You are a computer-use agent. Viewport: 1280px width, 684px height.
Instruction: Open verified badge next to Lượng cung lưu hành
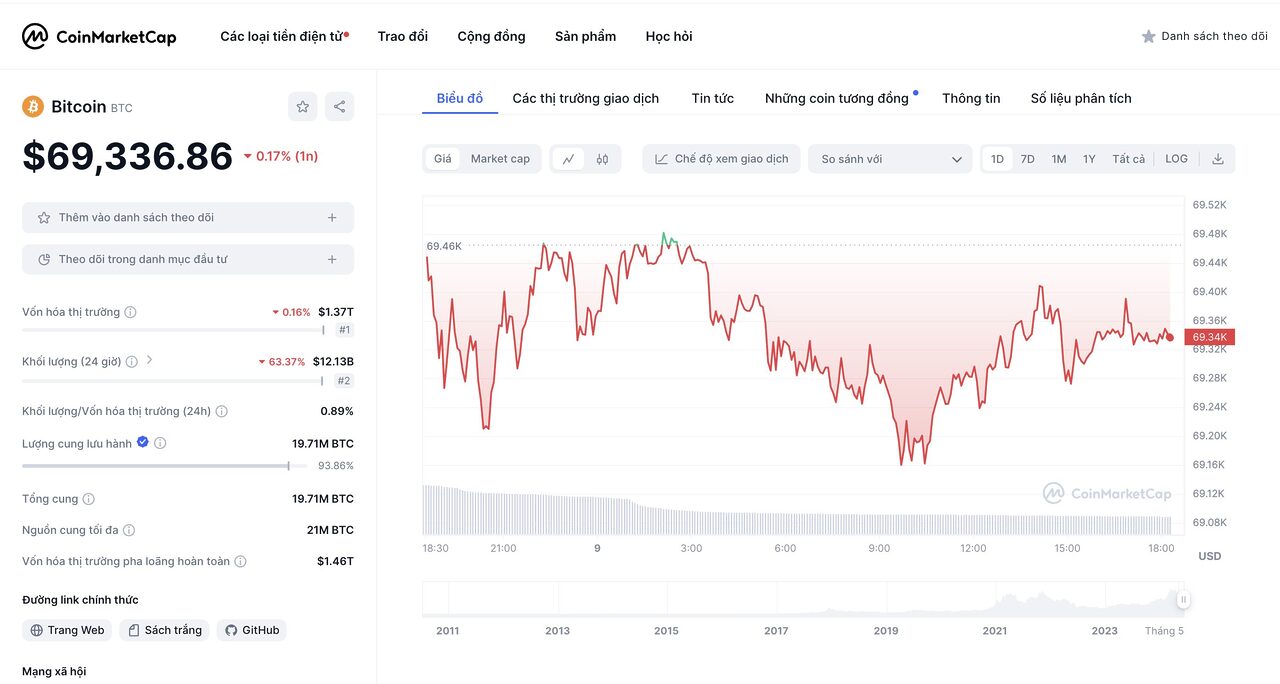click(142, 442)
